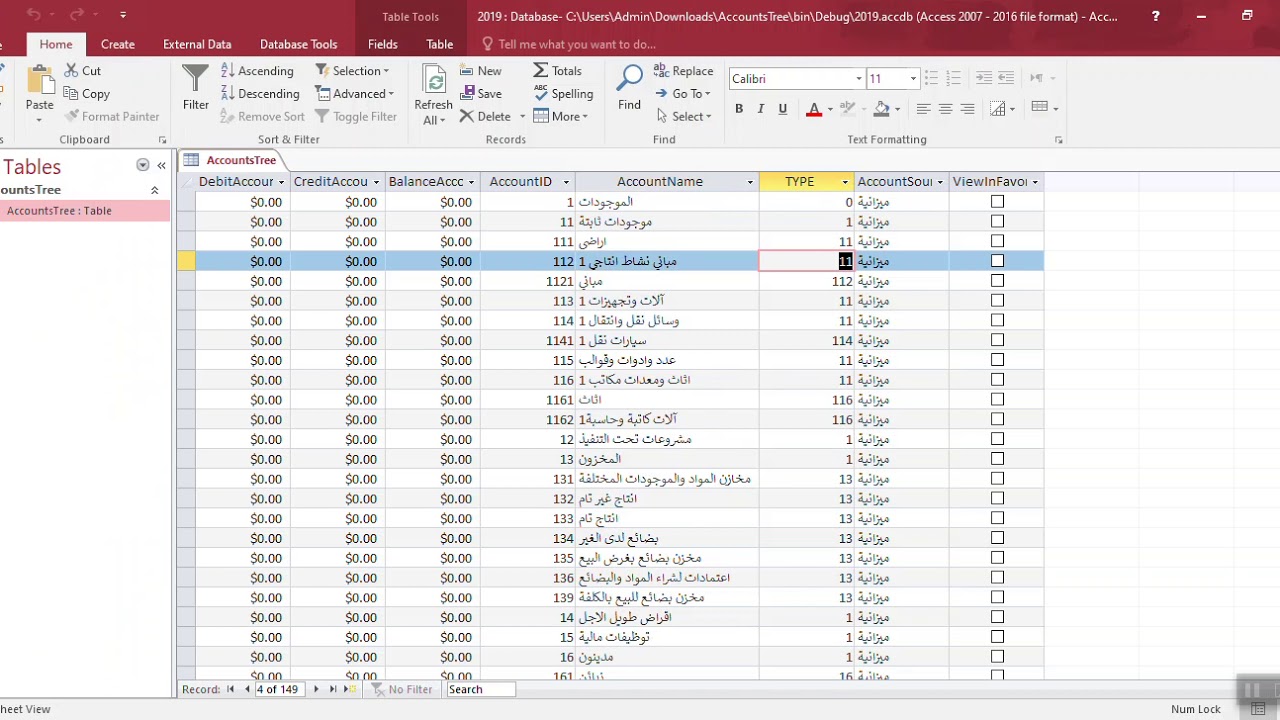Go to first record navigation button
The image size is (1280, 720).
click(231, 689)
